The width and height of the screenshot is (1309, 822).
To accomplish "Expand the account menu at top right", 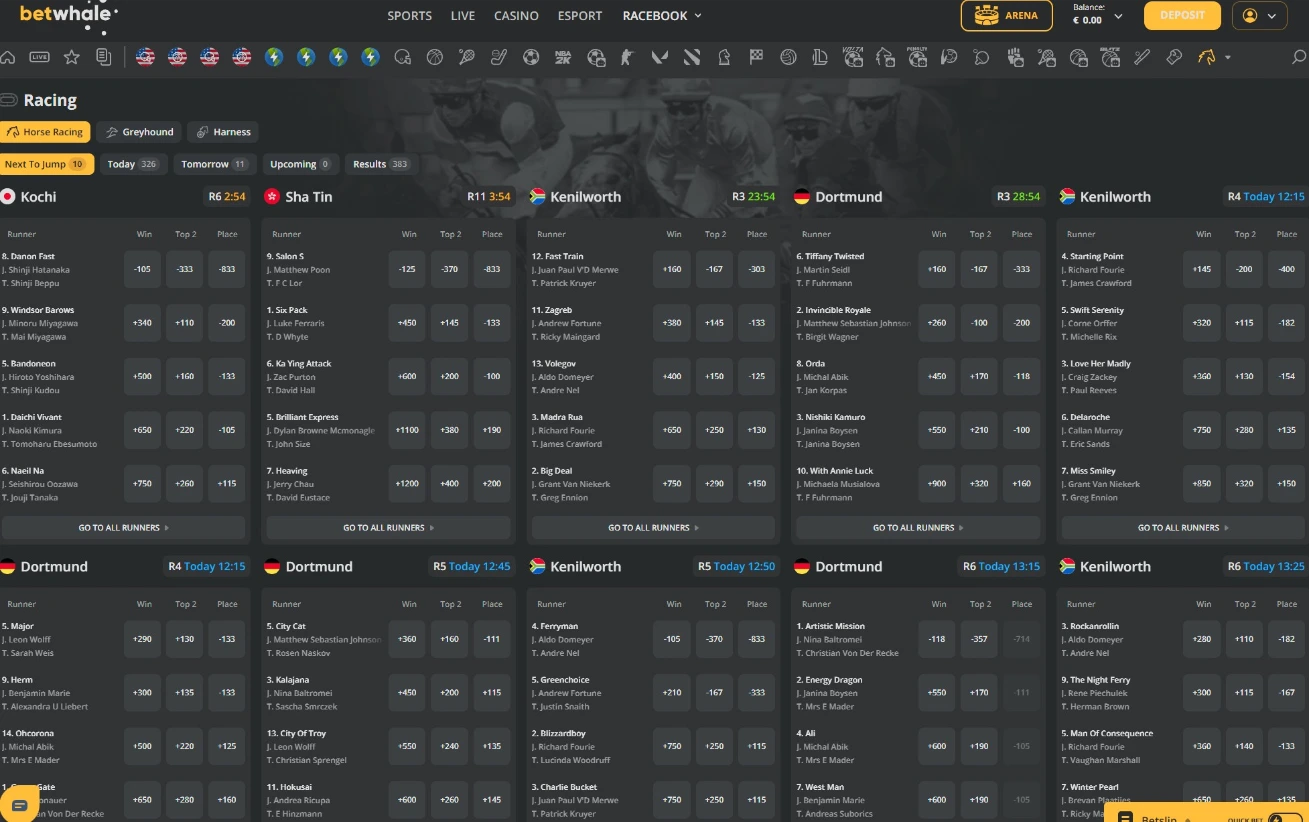I will pos(1259,16).
